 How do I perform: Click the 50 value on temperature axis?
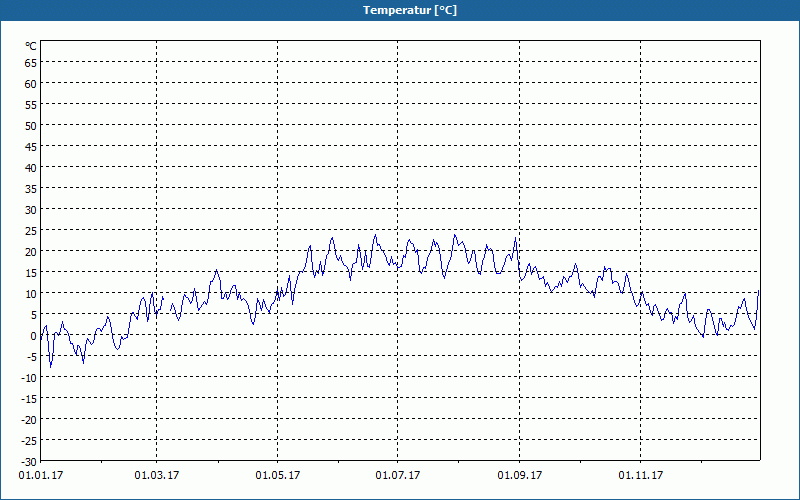(x=31, y=126)
